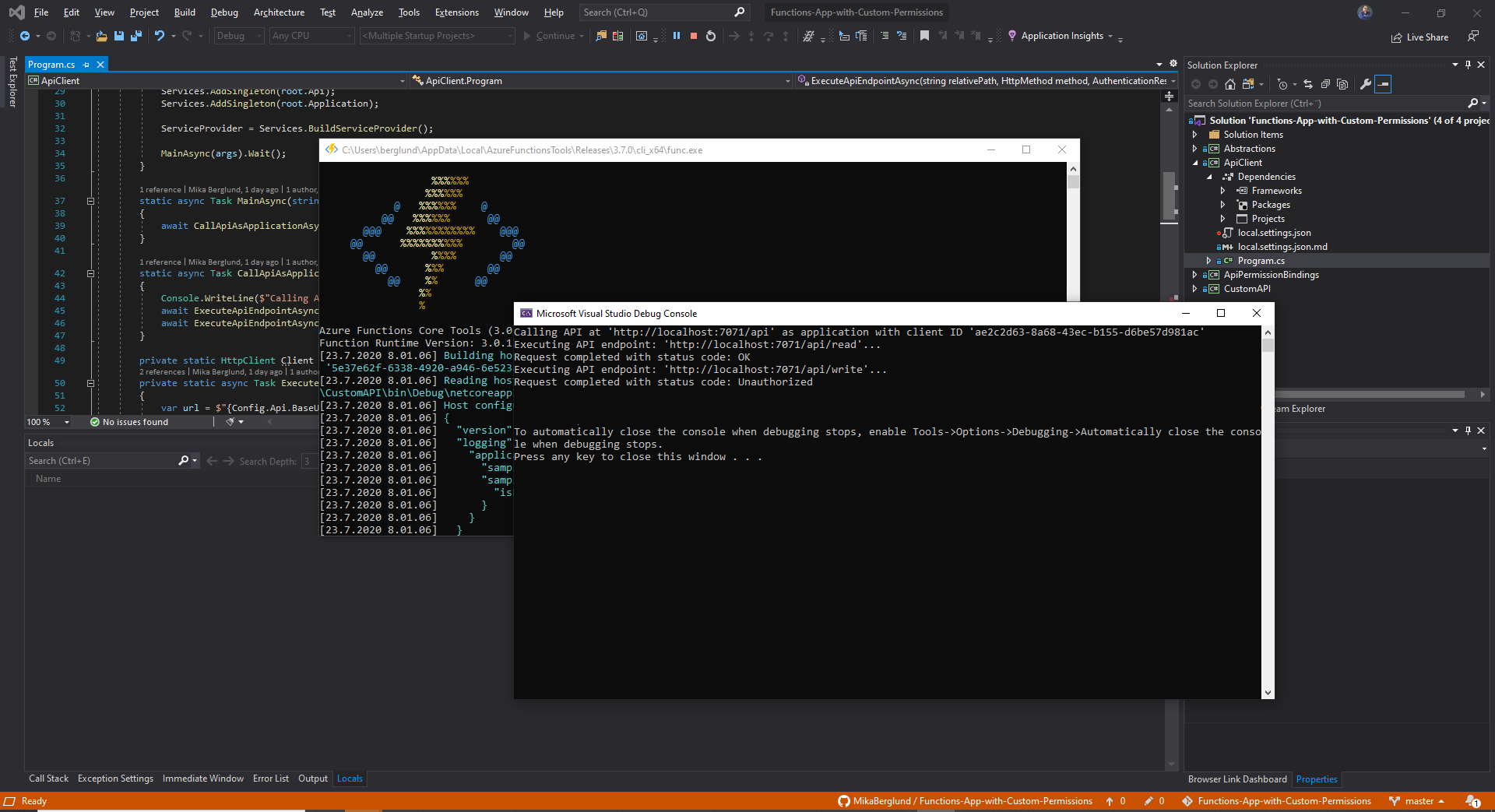Expand the Abstractions project node
This screenshot has height=812, width=1495.
(x=1194, y=149)
